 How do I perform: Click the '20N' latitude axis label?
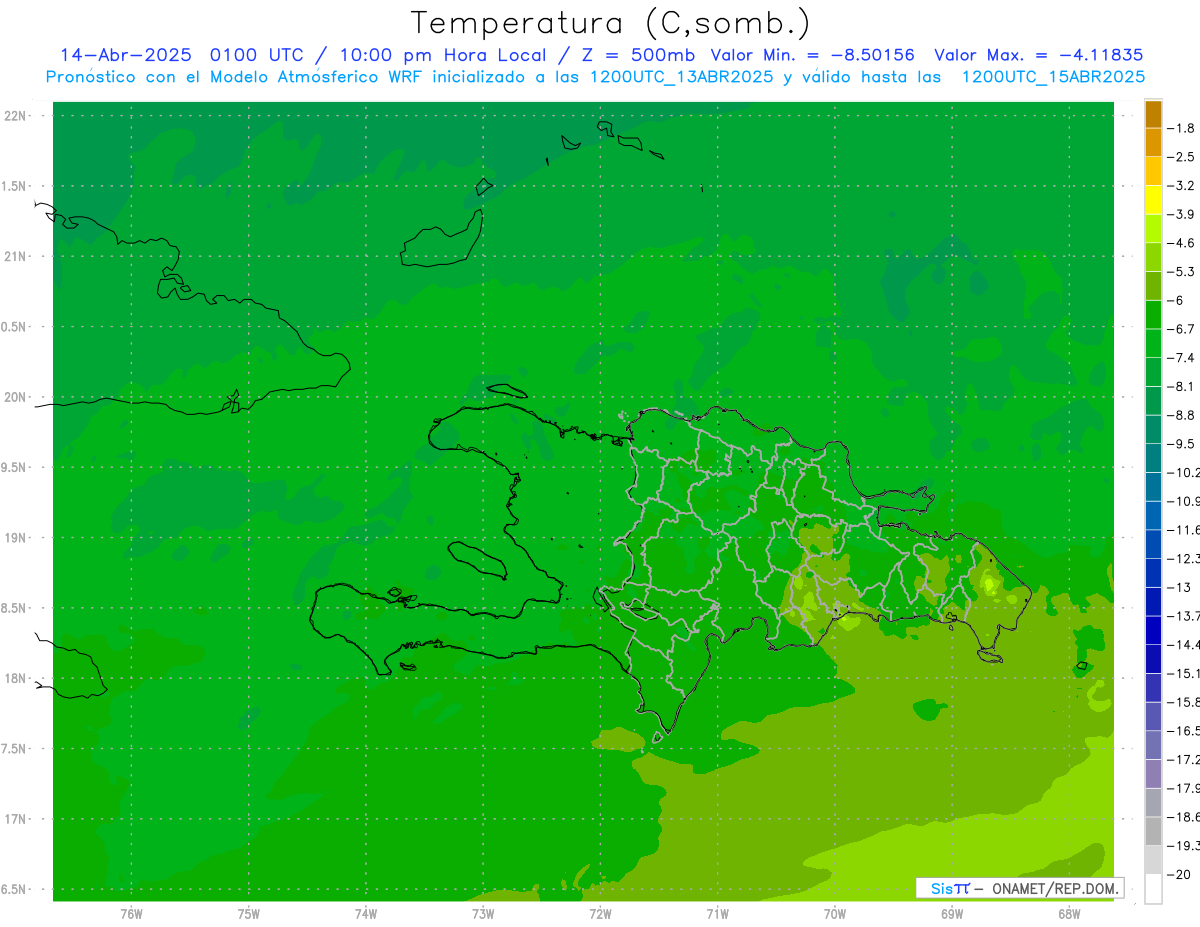[15, 397]
